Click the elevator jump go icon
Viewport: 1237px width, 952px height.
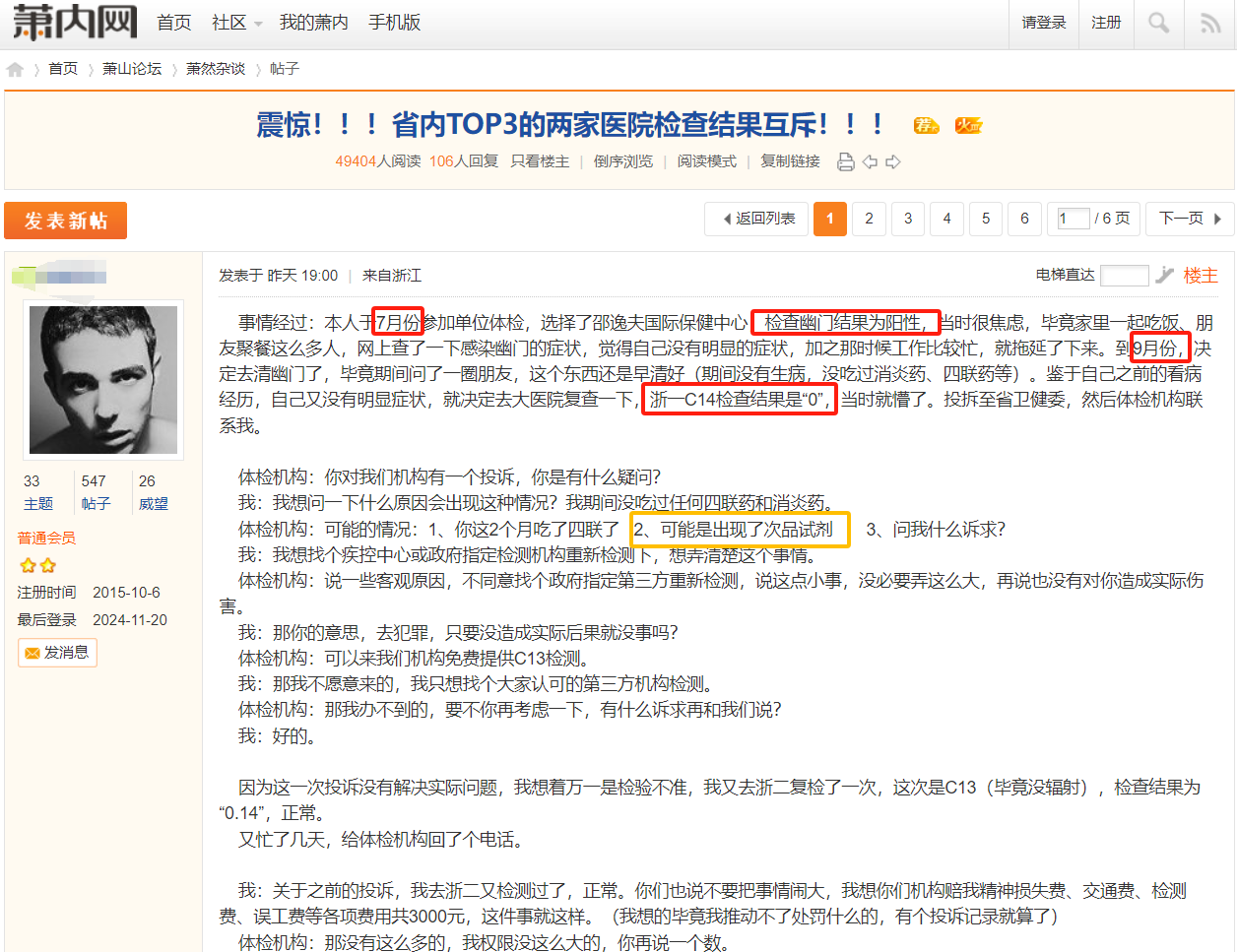coord(1164,275)
